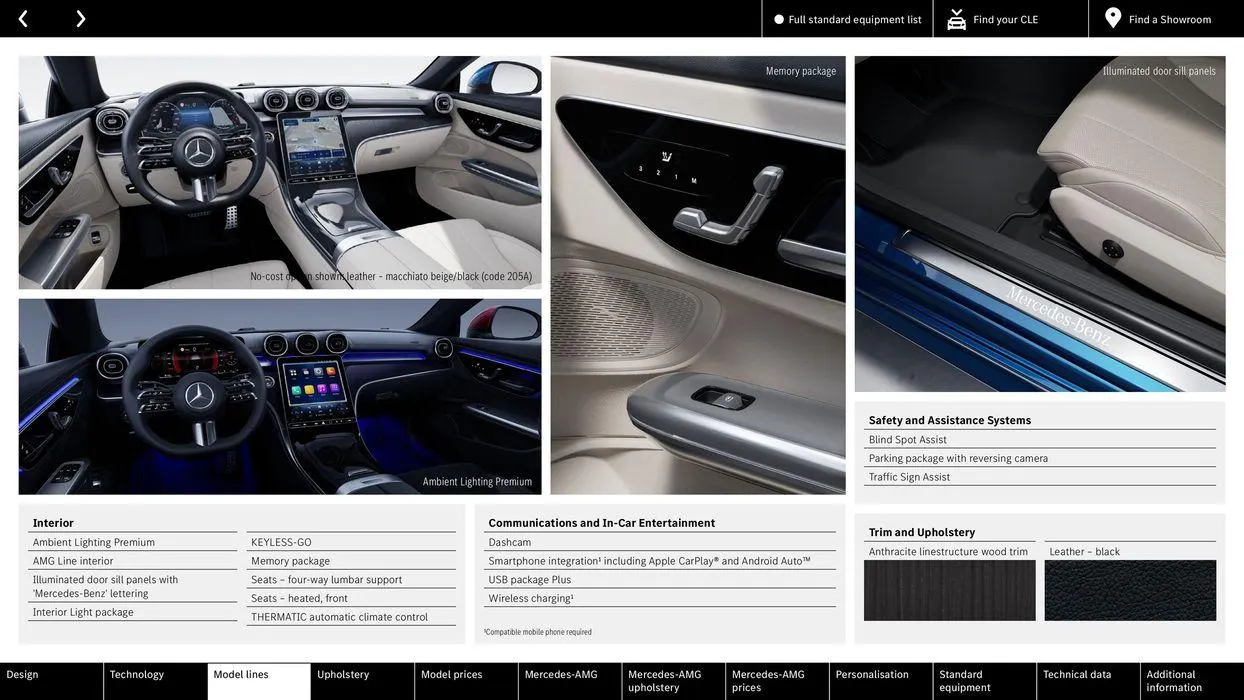Click the bullet icon before Full standard equipment list
This screenshot has width=1244, height=700.
click(779, 19)
